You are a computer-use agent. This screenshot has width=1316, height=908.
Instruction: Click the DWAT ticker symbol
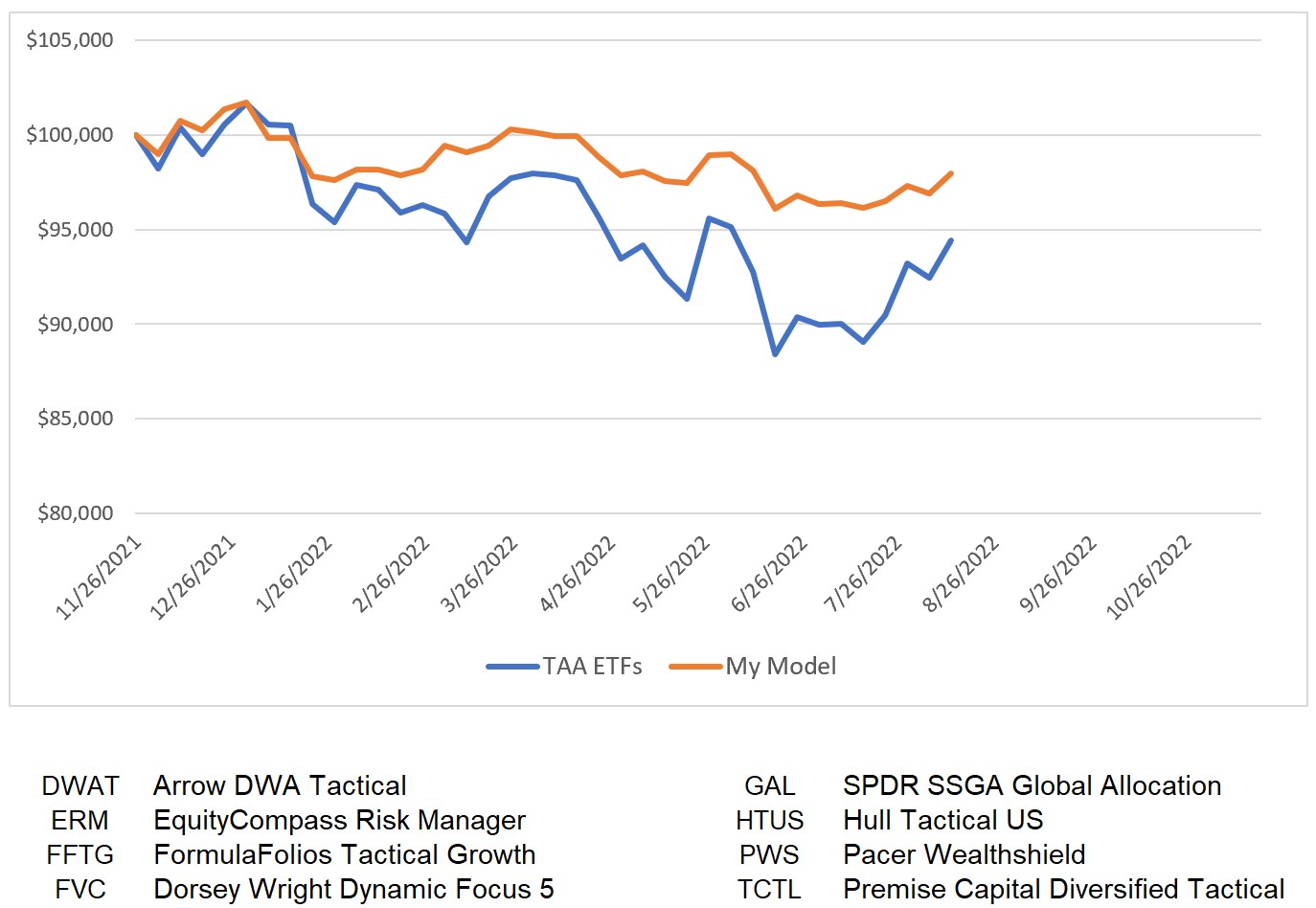click(x=80, y=786)
